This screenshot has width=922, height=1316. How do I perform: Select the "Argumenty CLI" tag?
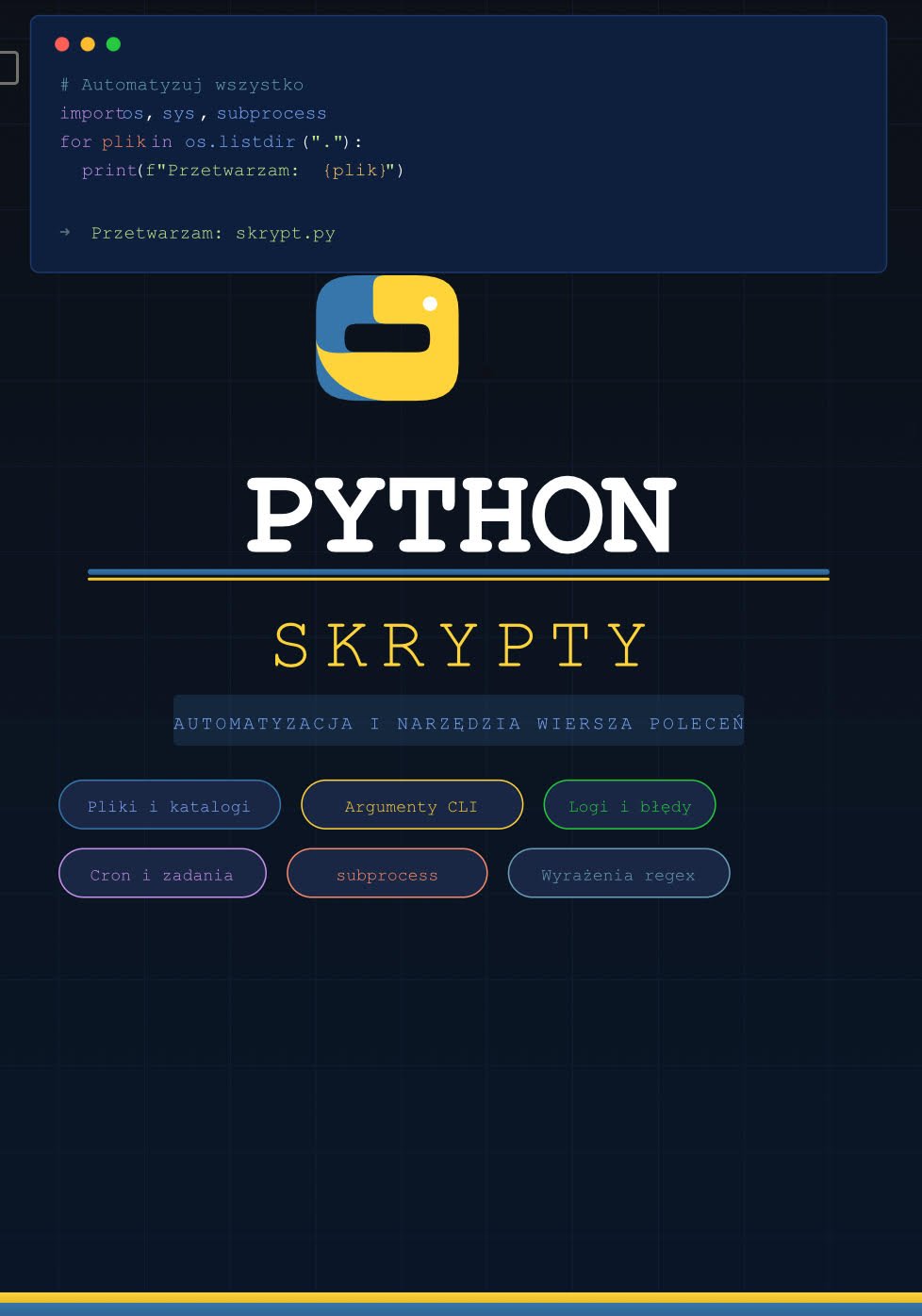411,805
